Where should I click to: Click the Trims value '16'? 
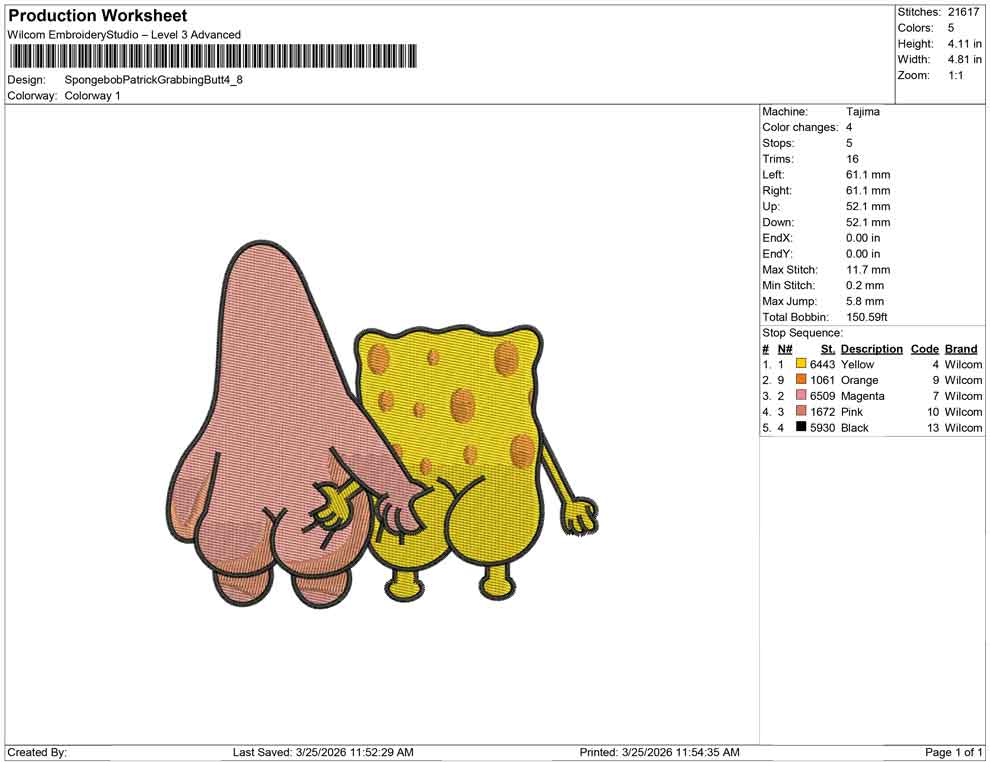point(852,159)
